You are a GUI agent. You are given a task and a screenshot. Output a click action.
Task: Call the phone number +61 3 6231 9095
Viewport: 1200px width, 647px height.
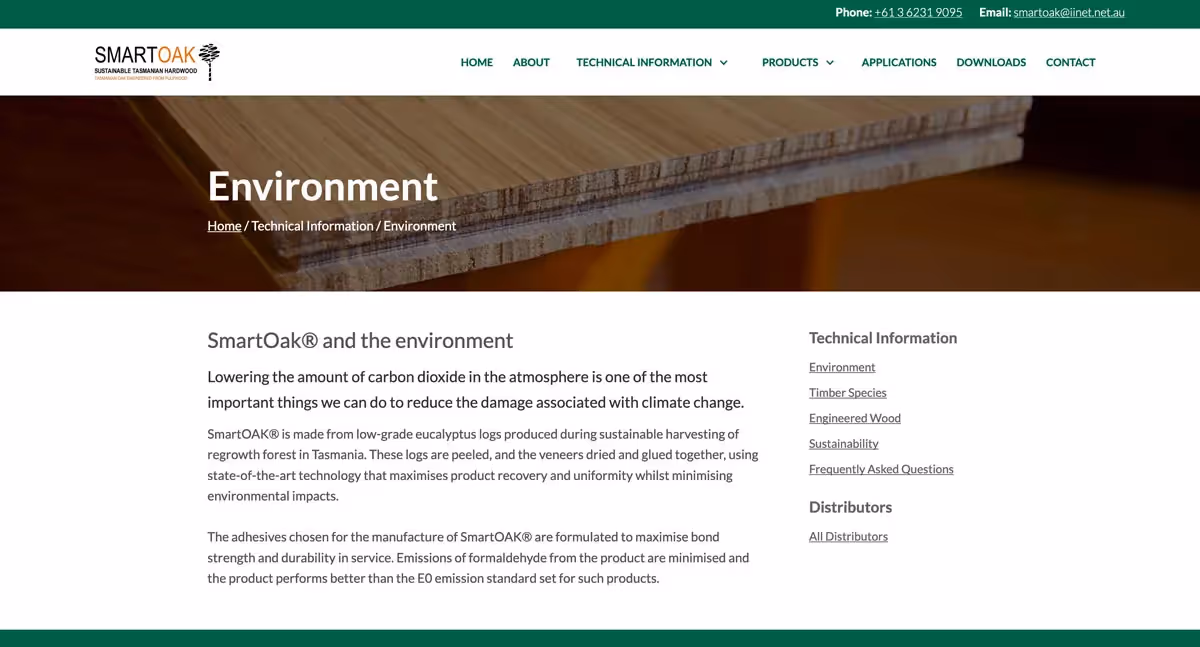pyautogui.click(x=918, y=12)
